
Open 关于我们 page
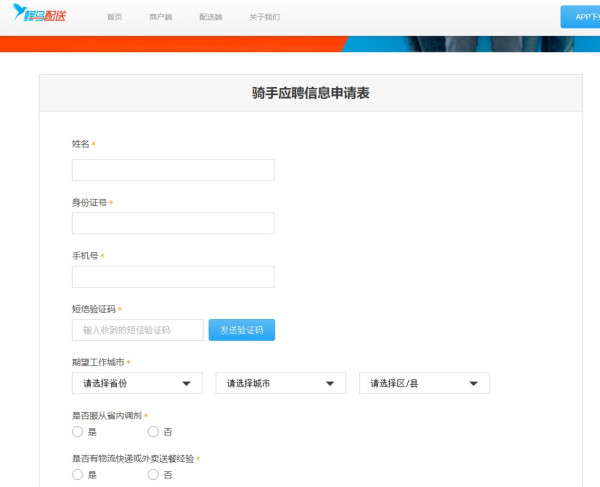pos(265,17)
